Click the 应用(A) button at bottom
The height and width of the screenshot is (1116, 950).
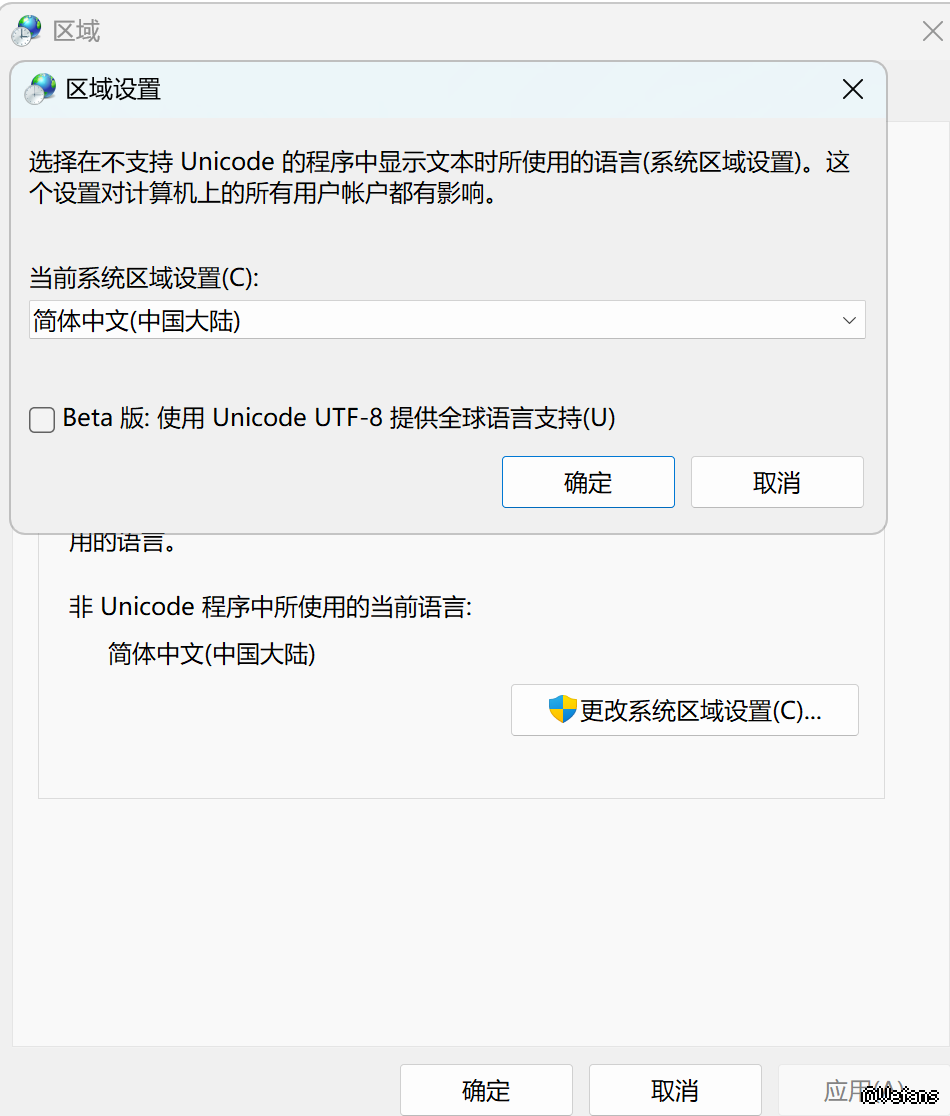click(x=862, y=1090)
